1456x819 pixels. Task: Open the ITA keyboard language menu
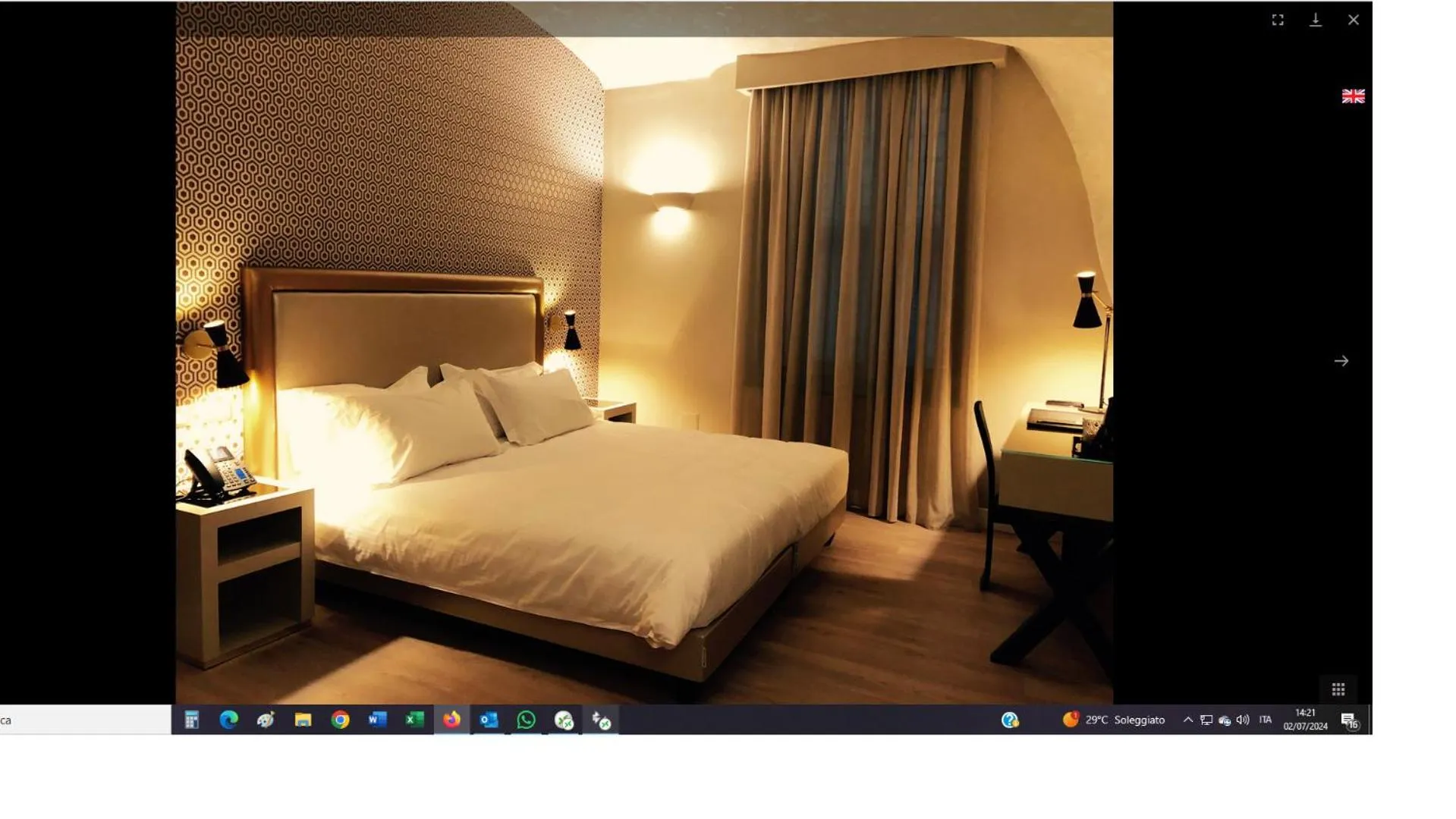(x=1266, y=720)
